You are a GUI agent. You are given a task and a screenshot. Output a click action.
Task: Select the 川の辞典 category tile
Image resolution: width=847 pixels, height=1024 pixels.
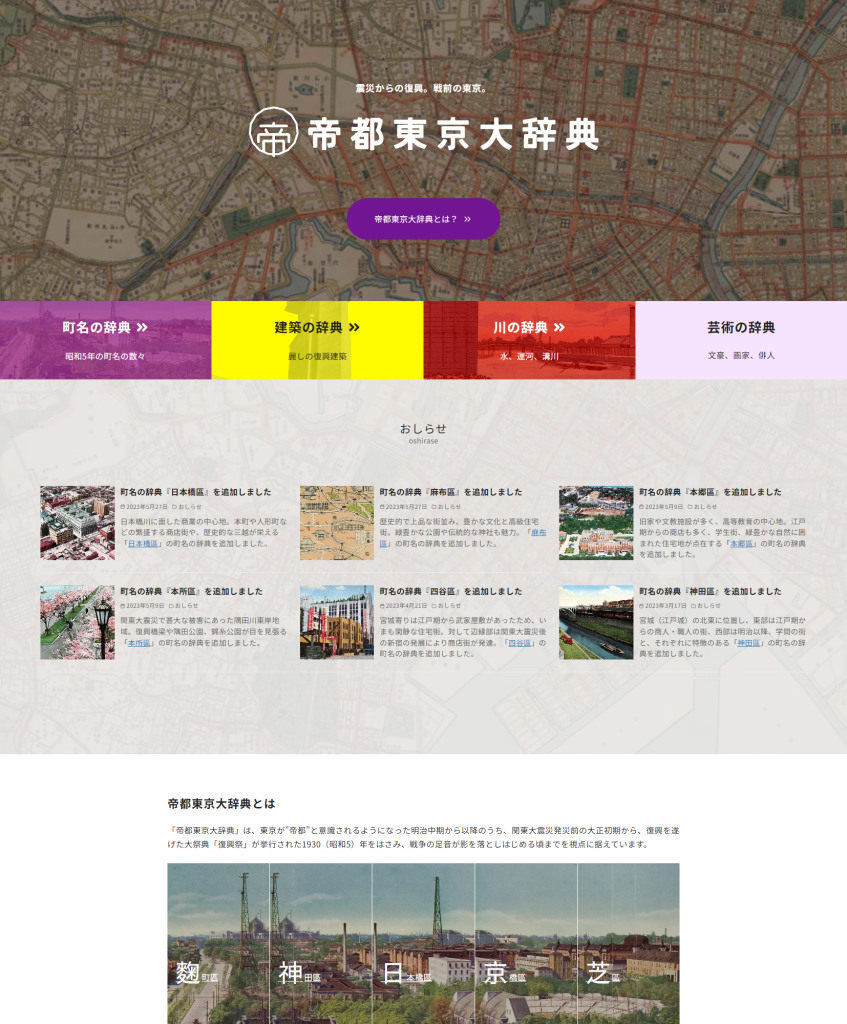529,340
